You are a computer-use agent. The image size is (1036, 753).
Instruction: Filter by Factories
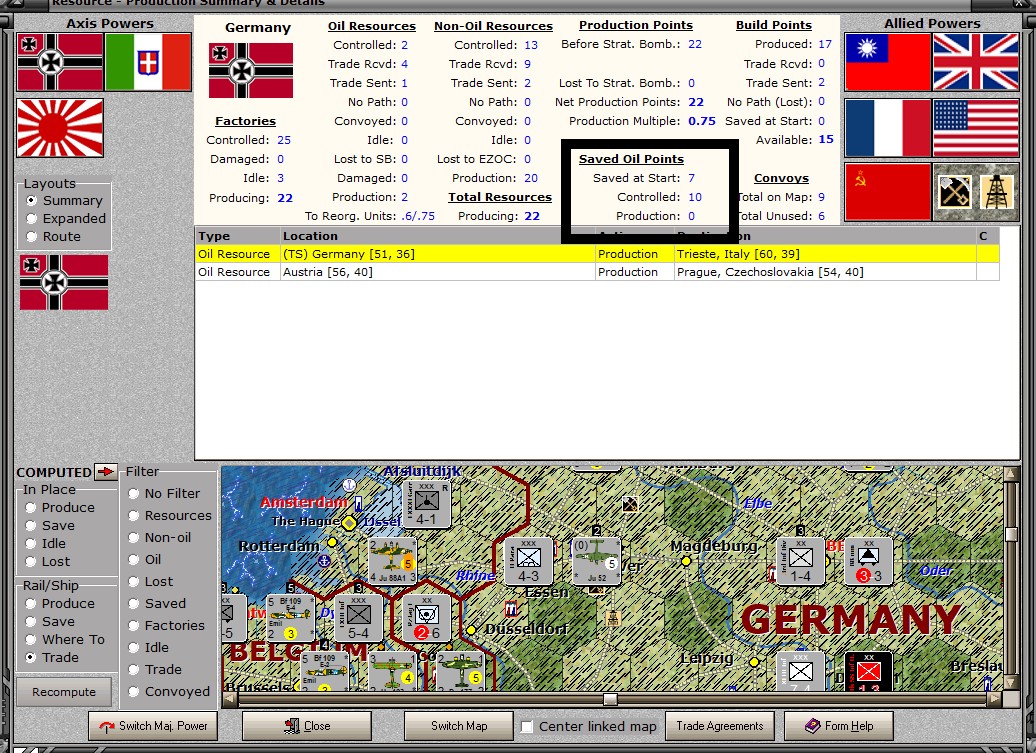coord(133,626)
